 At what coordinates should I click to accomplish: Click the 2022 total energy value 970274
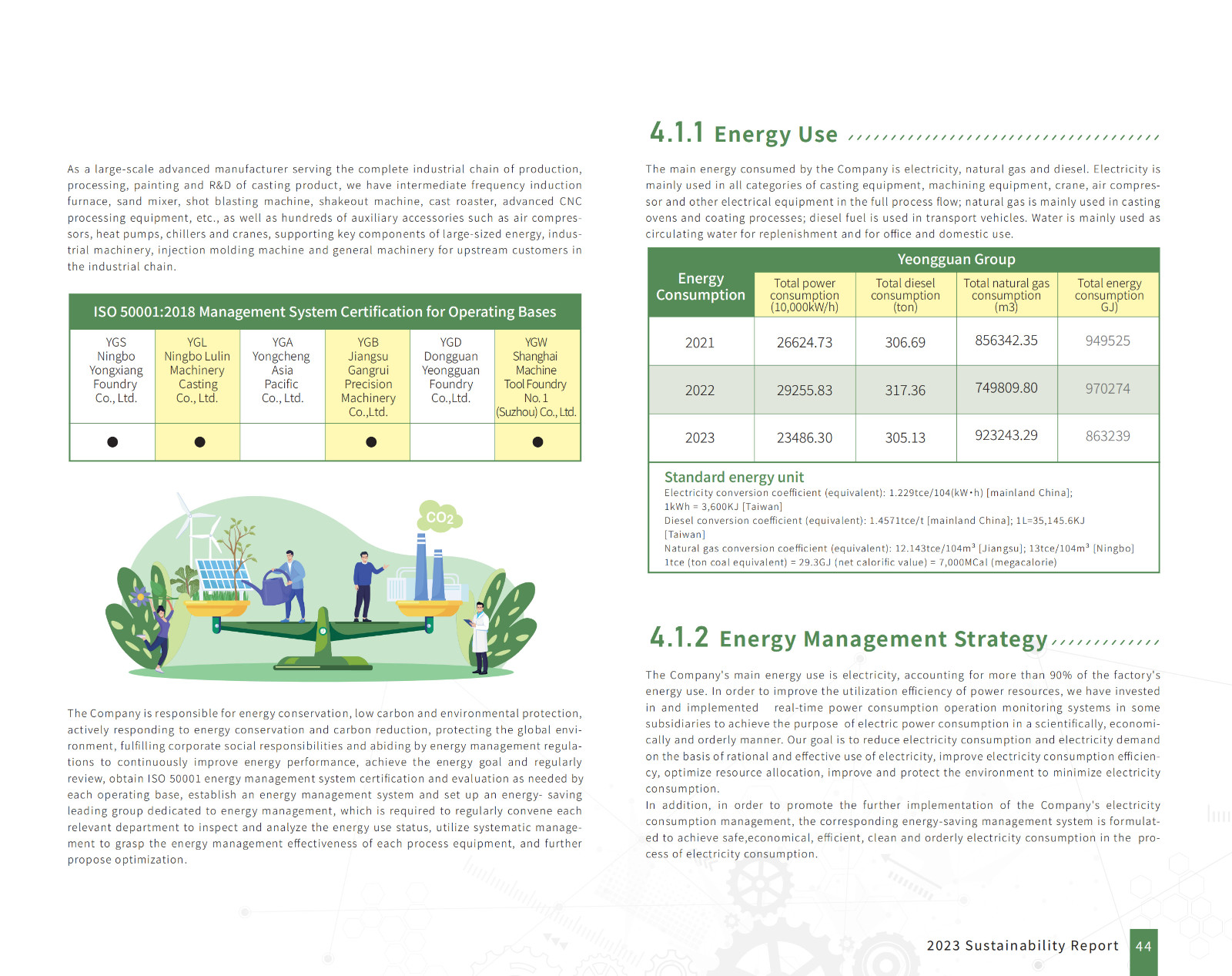pos(1107,389)
